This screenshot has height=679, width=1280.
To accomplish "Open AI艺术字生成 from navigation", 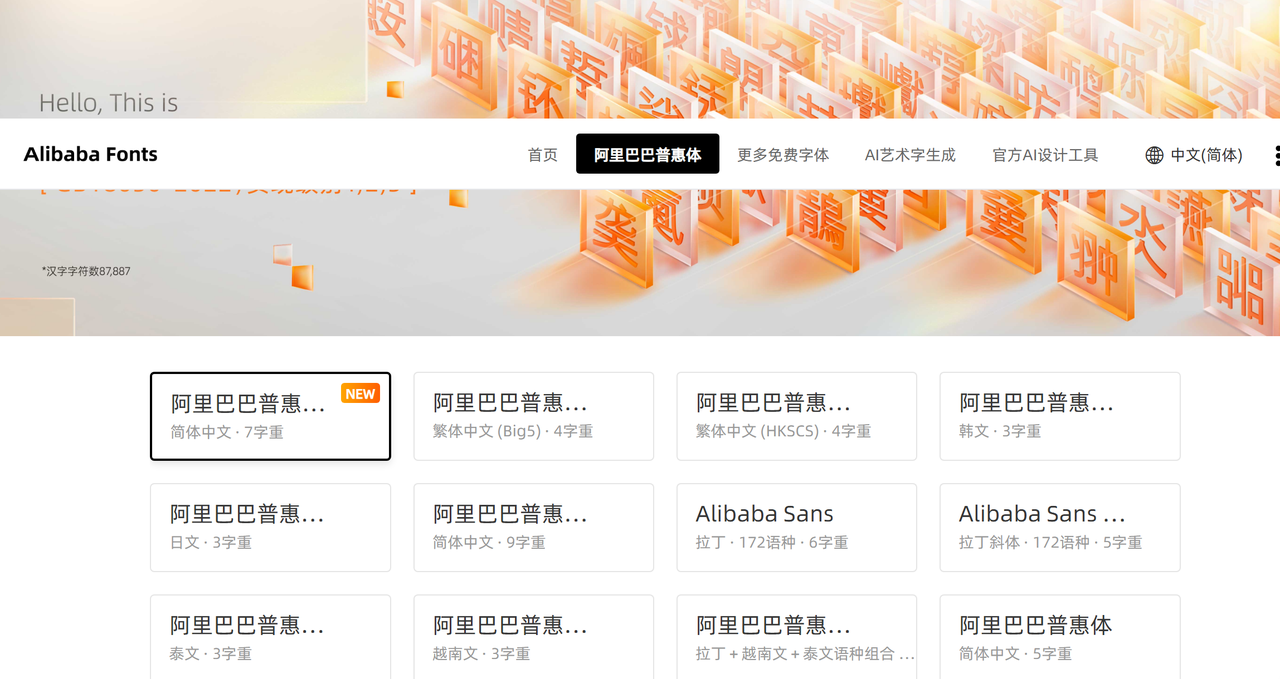I will pyautogui.click(x=910, y=155).
